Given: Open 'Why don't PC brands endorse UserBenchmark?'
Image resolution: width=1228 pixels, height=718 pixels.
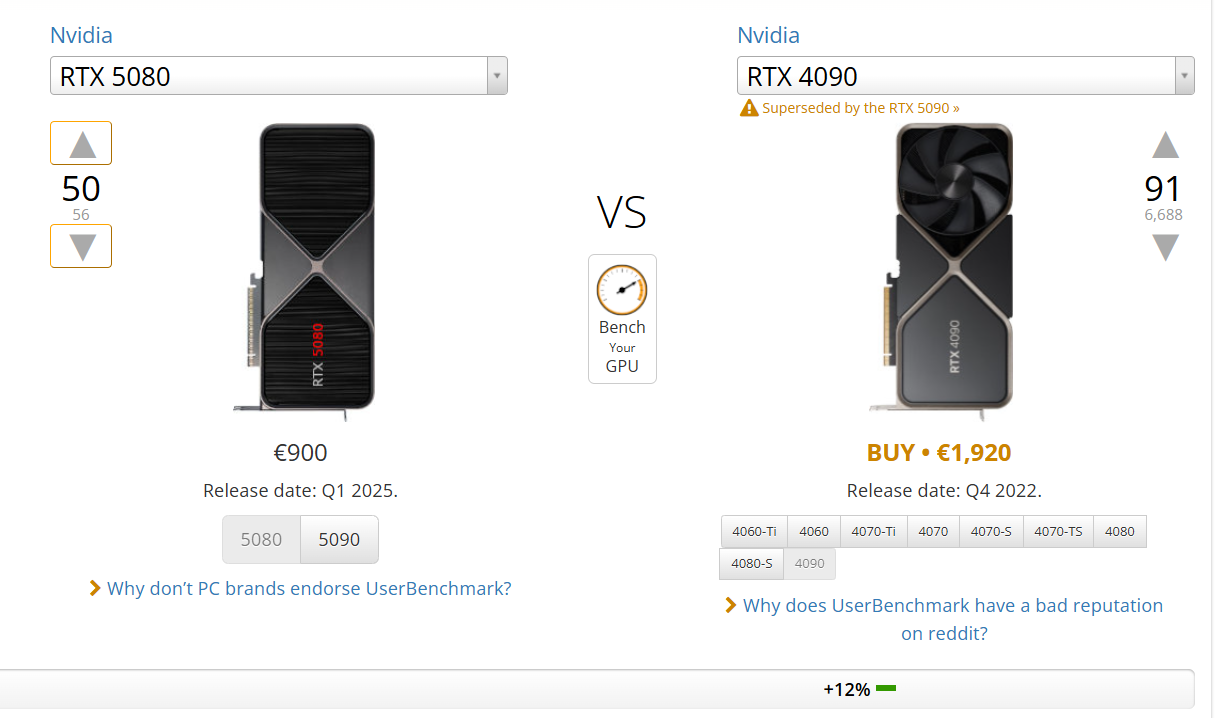Looking at the screenshot, I should 309,589.
